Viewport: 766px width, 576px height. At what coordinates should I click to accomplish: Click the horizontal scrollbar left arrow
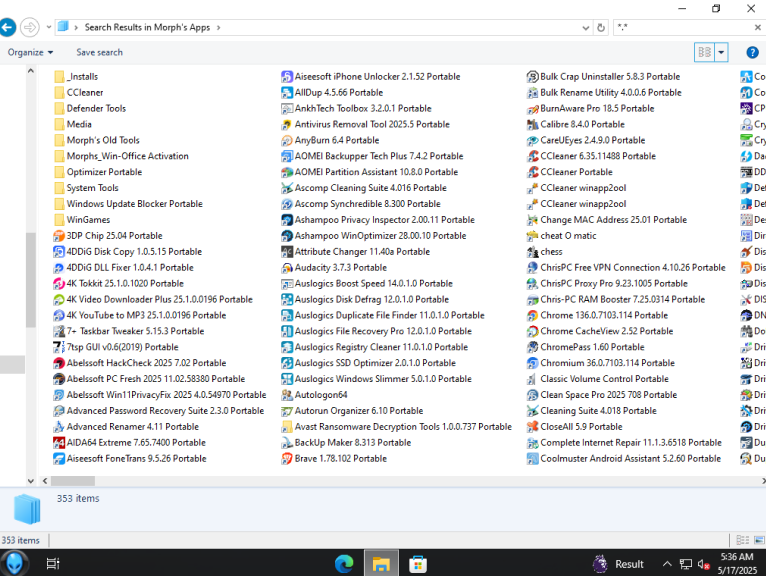pos(45,481)
